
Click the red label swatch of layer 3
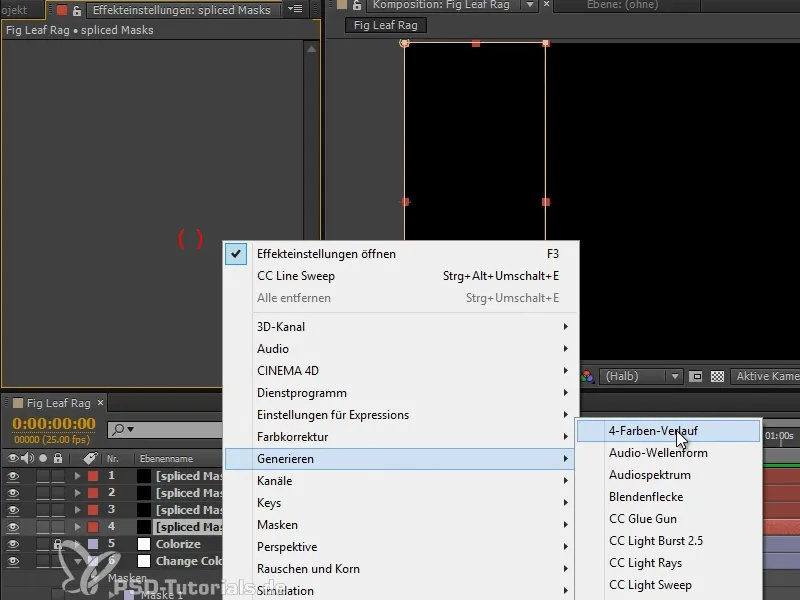pyautogui.click(x=93, y=510)
